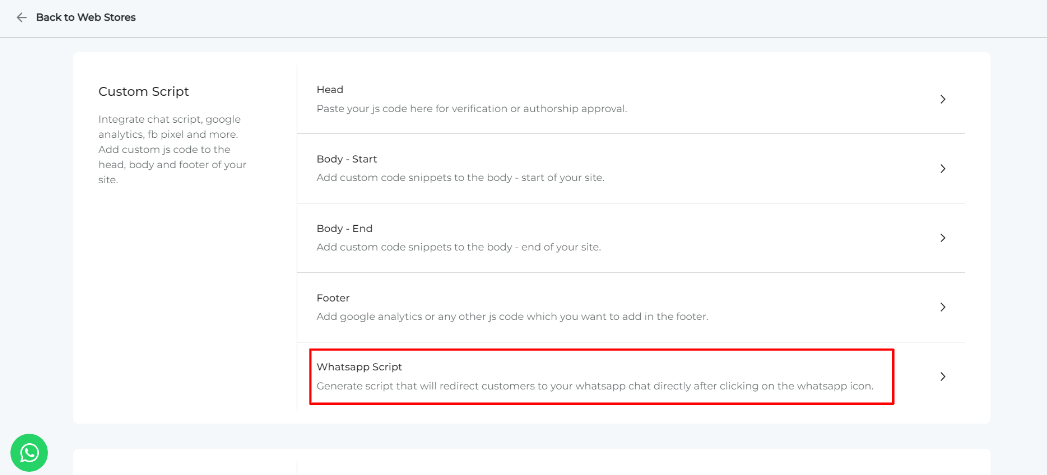Click the back arrow icon

[21, 17]
